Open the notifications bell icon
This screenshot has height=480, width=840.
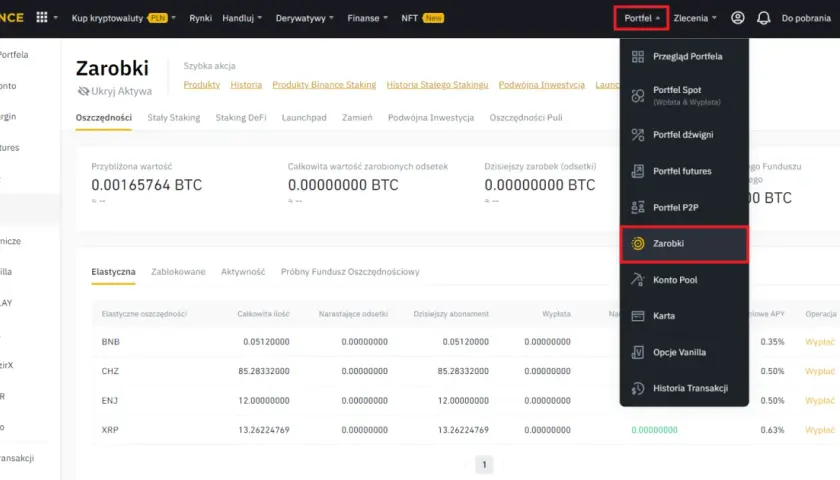[763, 18]
